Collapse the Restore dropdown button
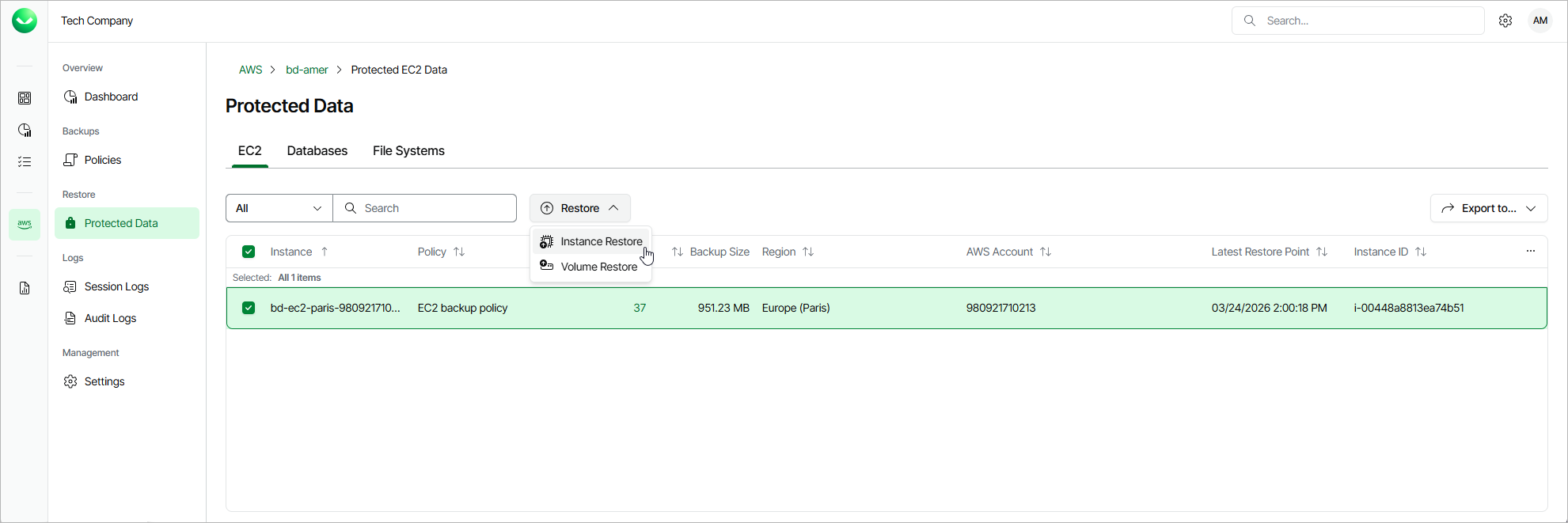 pos(579,208)
